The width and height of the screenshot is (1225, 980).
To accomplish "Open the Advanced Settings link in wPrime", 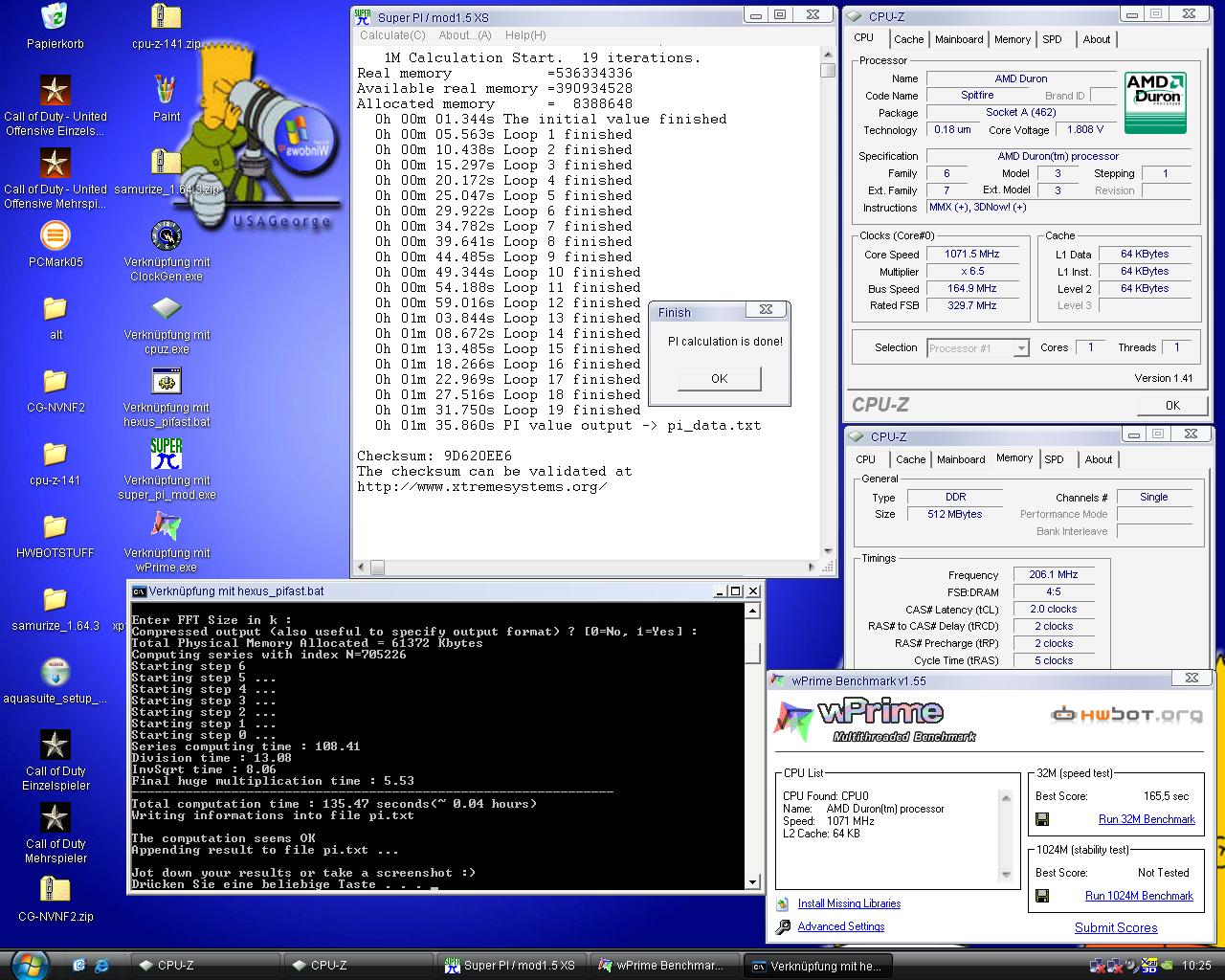I will [841, 926].
